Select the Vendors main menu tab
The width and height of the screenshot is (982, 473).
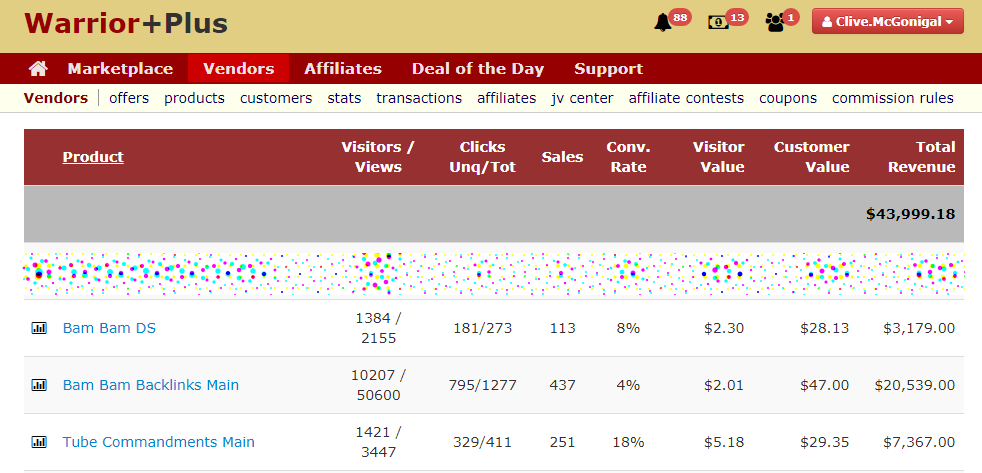click(x=239, y=68)
